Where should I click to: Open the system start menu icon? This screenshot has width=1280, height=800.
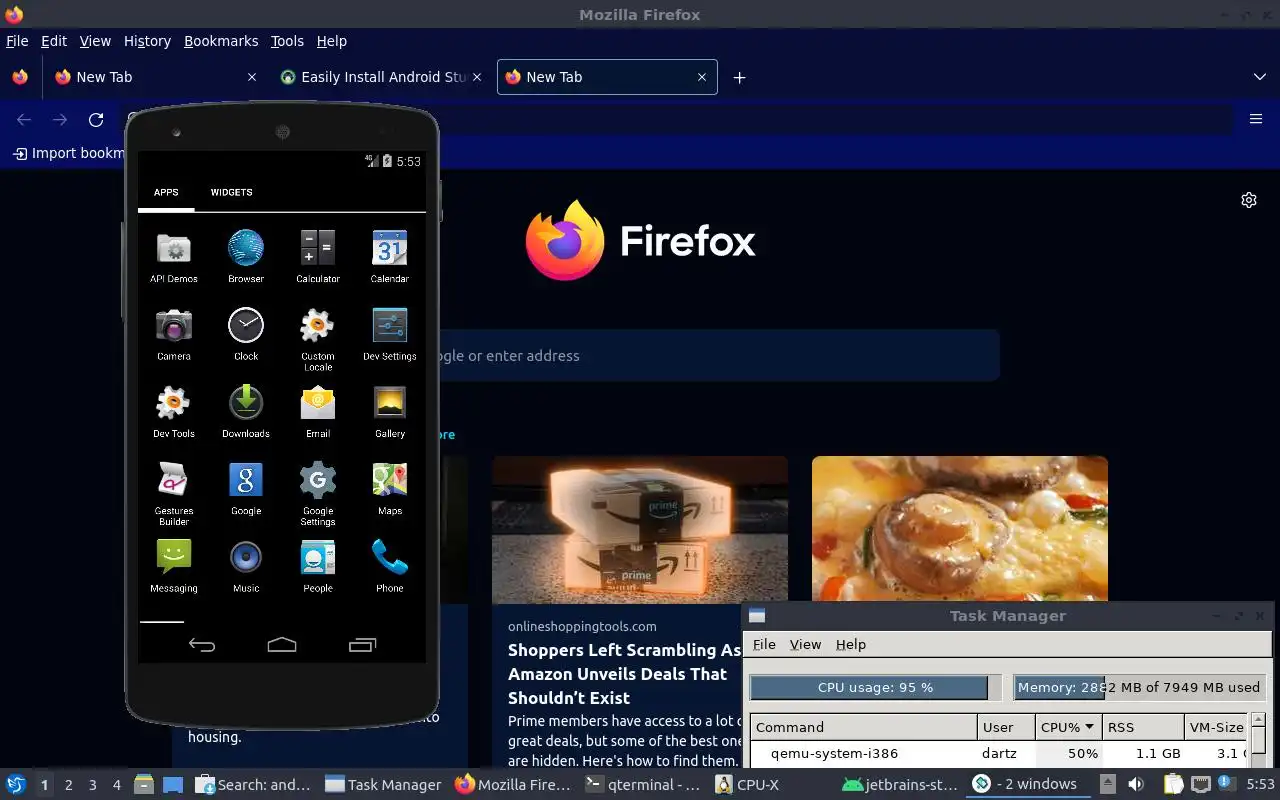(x=16, y=784)
